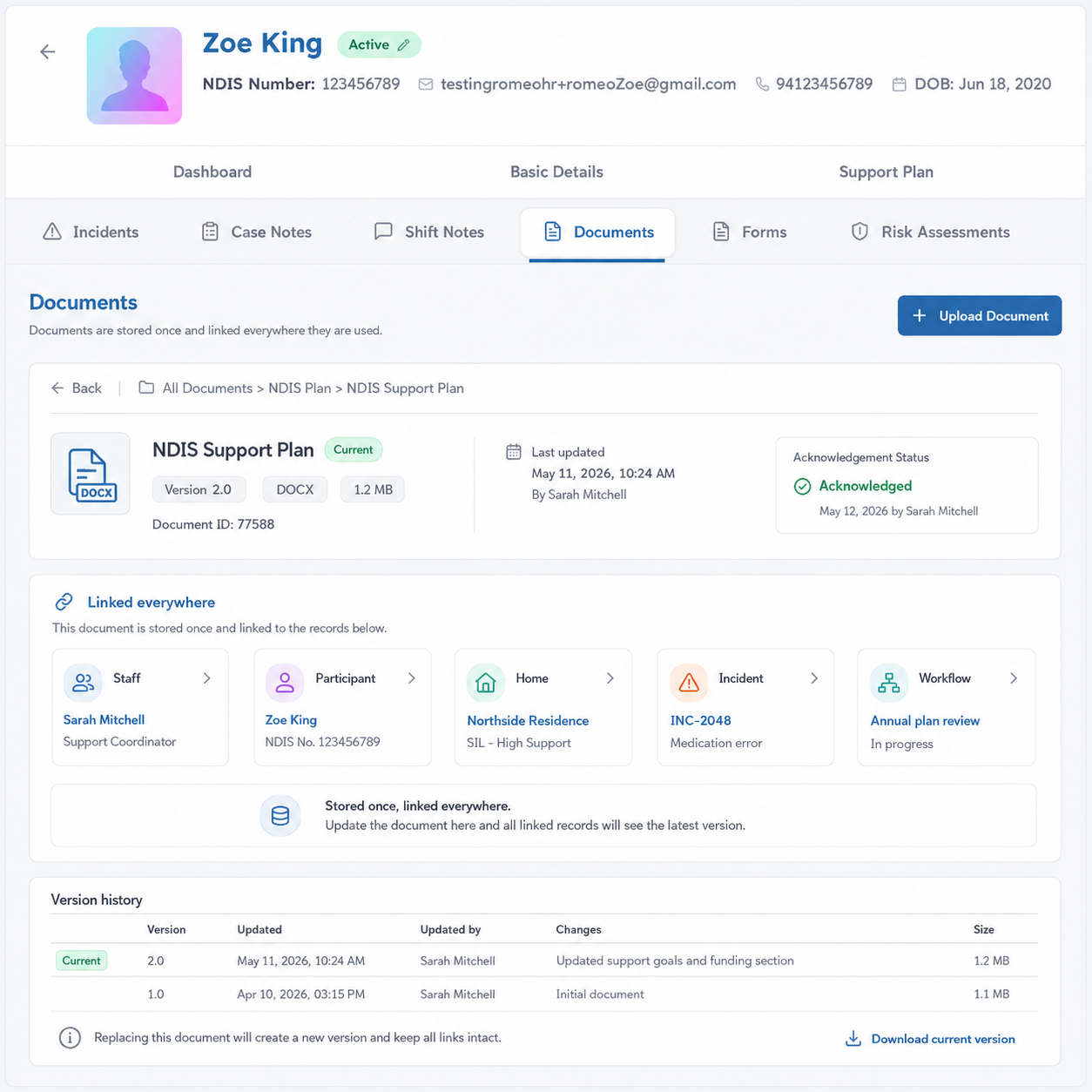The width and height of the screenshot is (1092, 1092).
Task: Open Sarah Mitchell staff link
Action: (104, 720)
